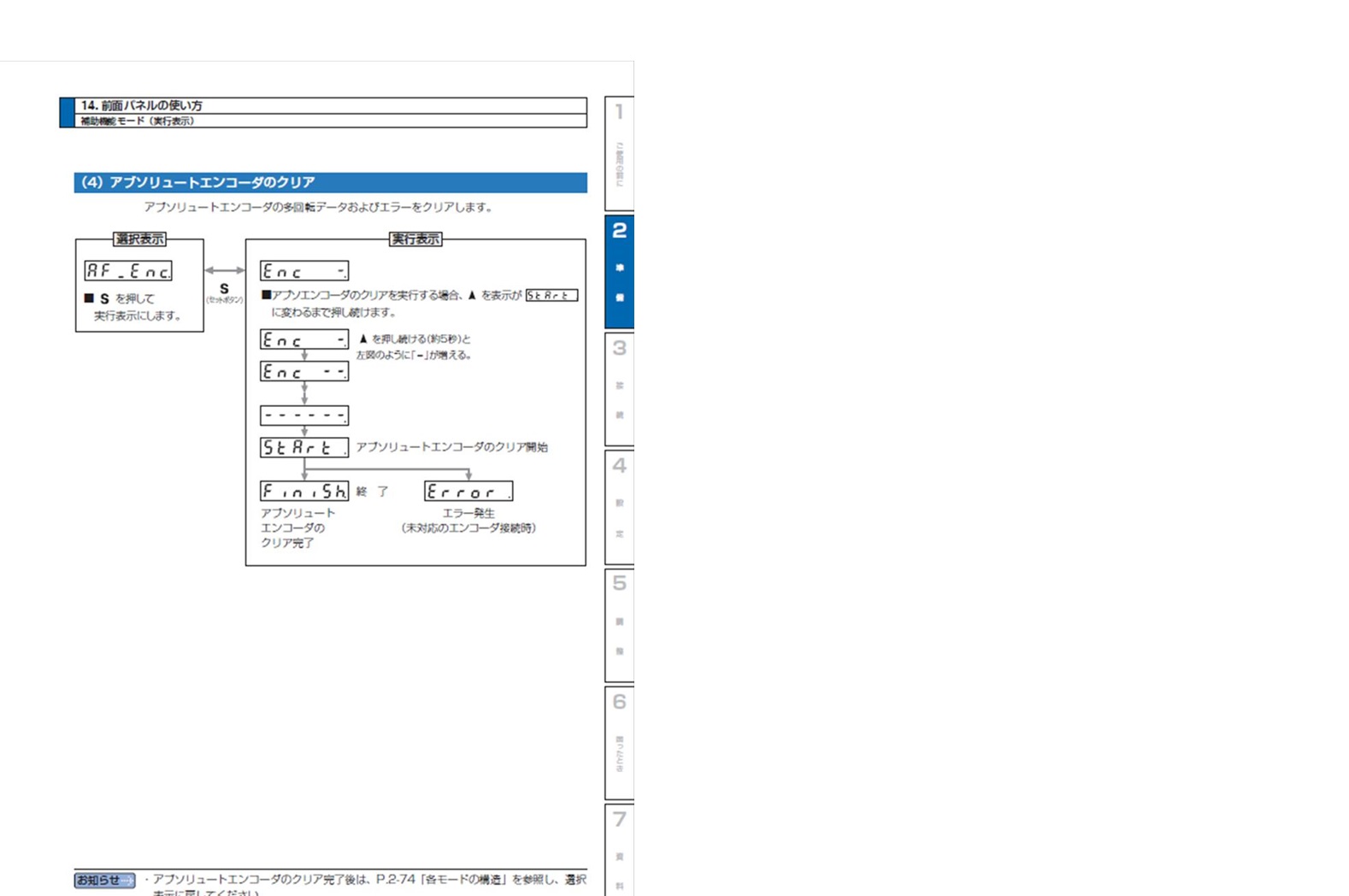Click the 14. 前面パネルの使い方 page header
1349x896 pixels.
142,105
